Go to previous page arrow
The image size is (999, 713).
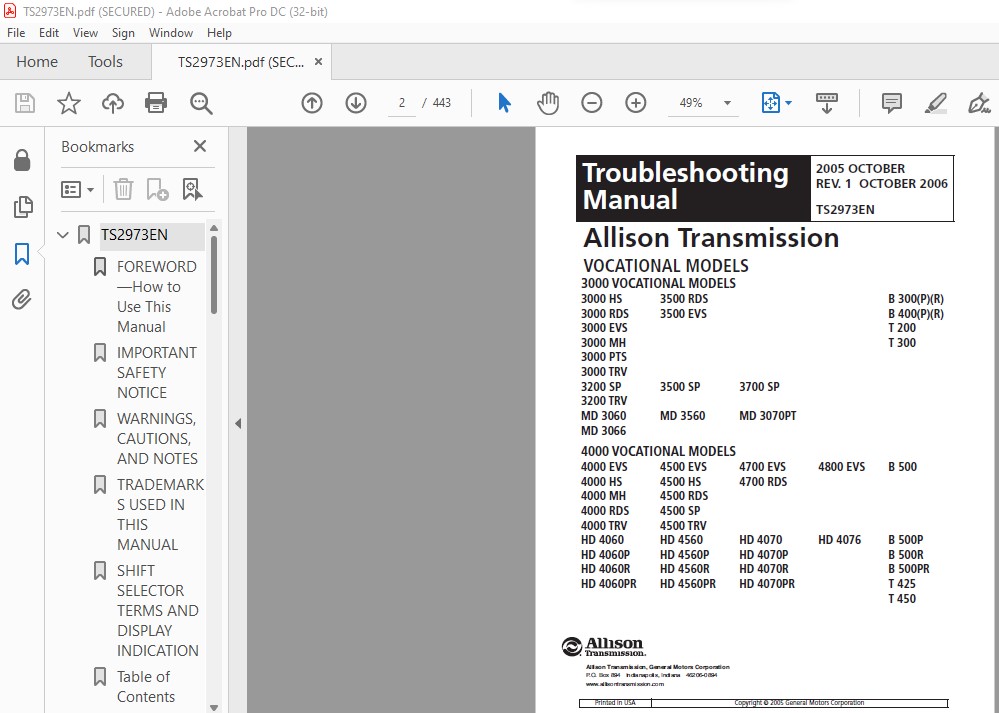tap(312, 103)
